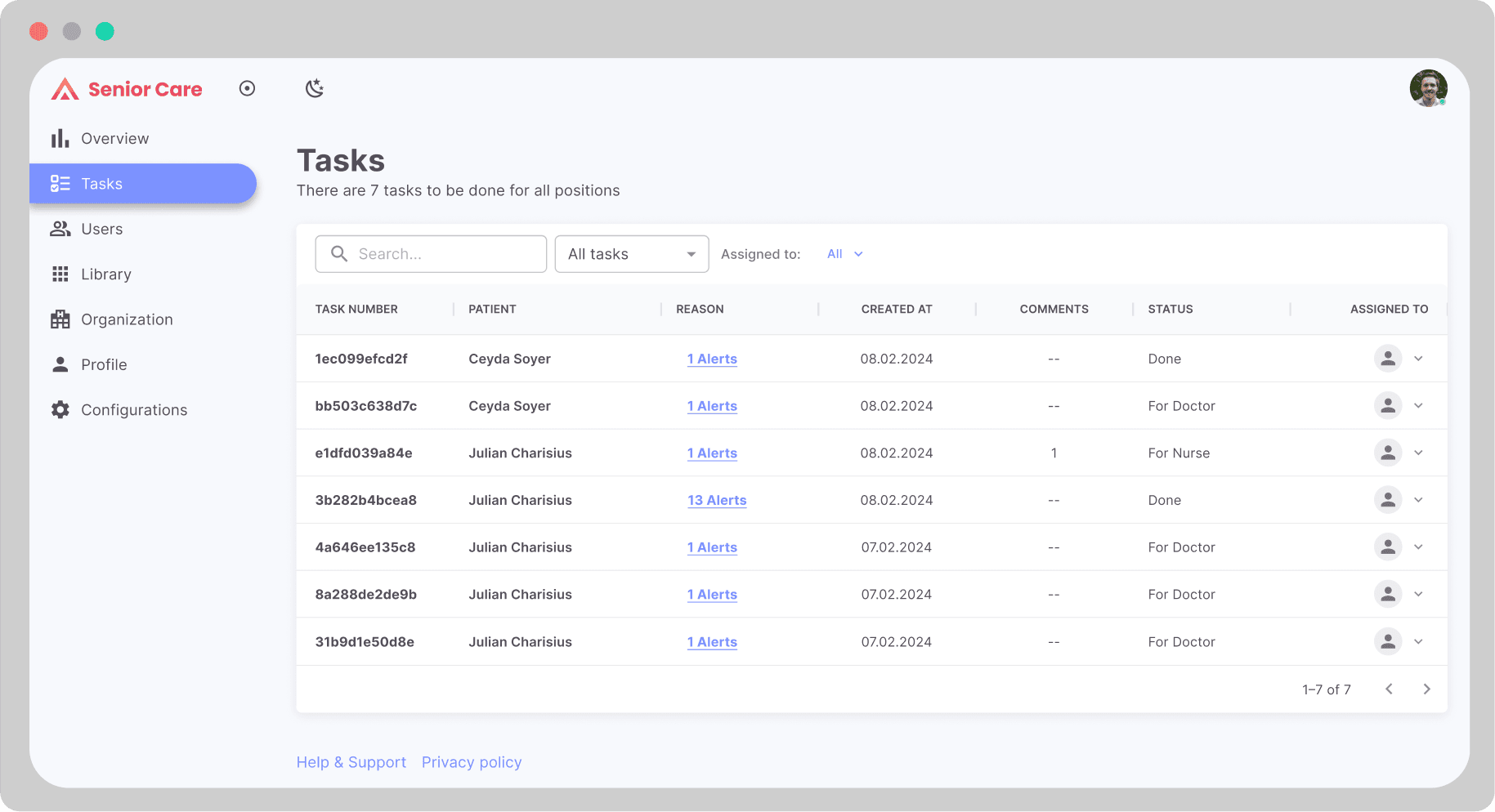Click the search magnifier icon
1495x812 pixels.
pos(339,253)
